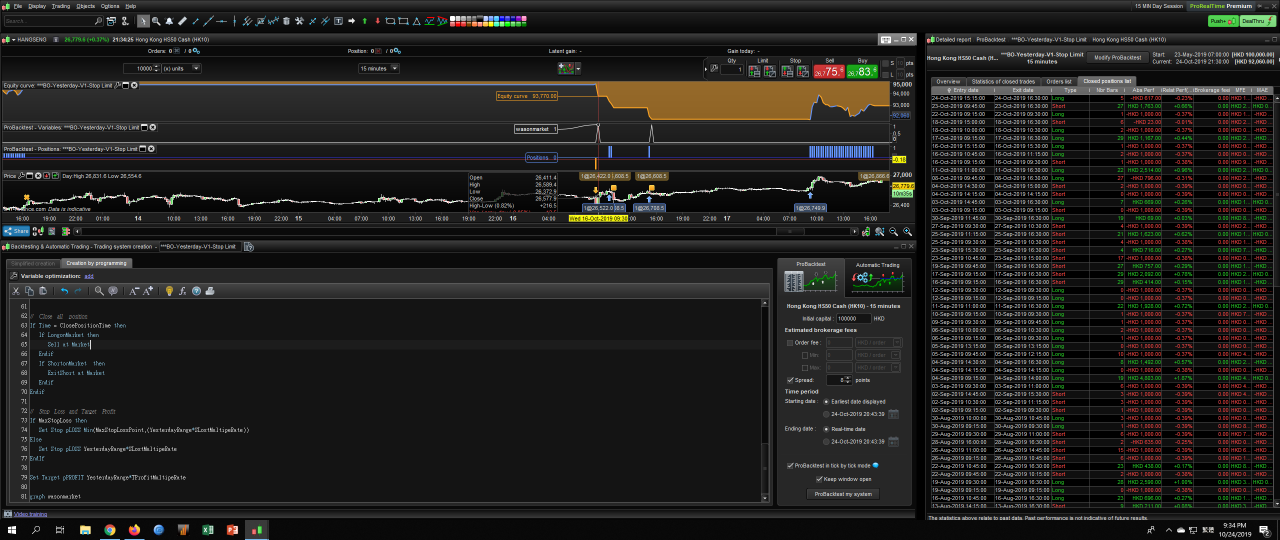The height and width of the screenshot is (540, 1280).
Task: Toggle Keep window open checkbox
Action: 819,479
